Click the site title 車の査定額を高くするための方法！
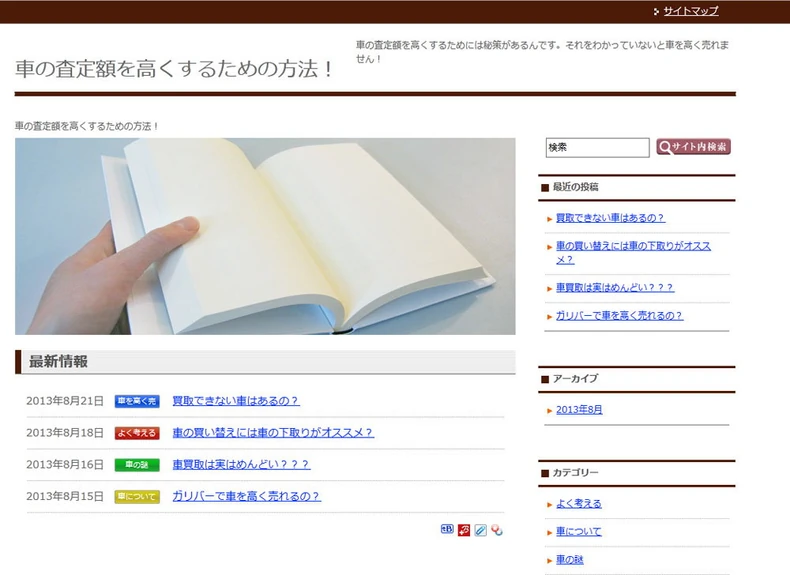 coord(174,69)
